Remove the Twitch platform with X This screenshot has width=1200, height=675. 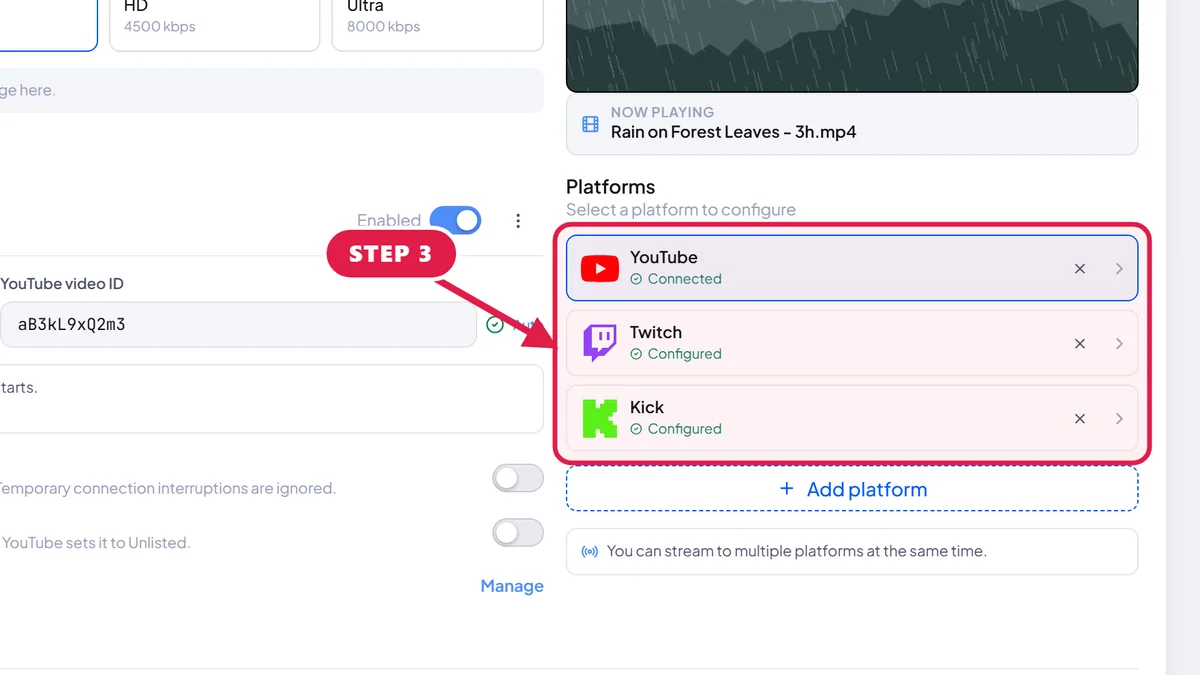pos(1080,343)
